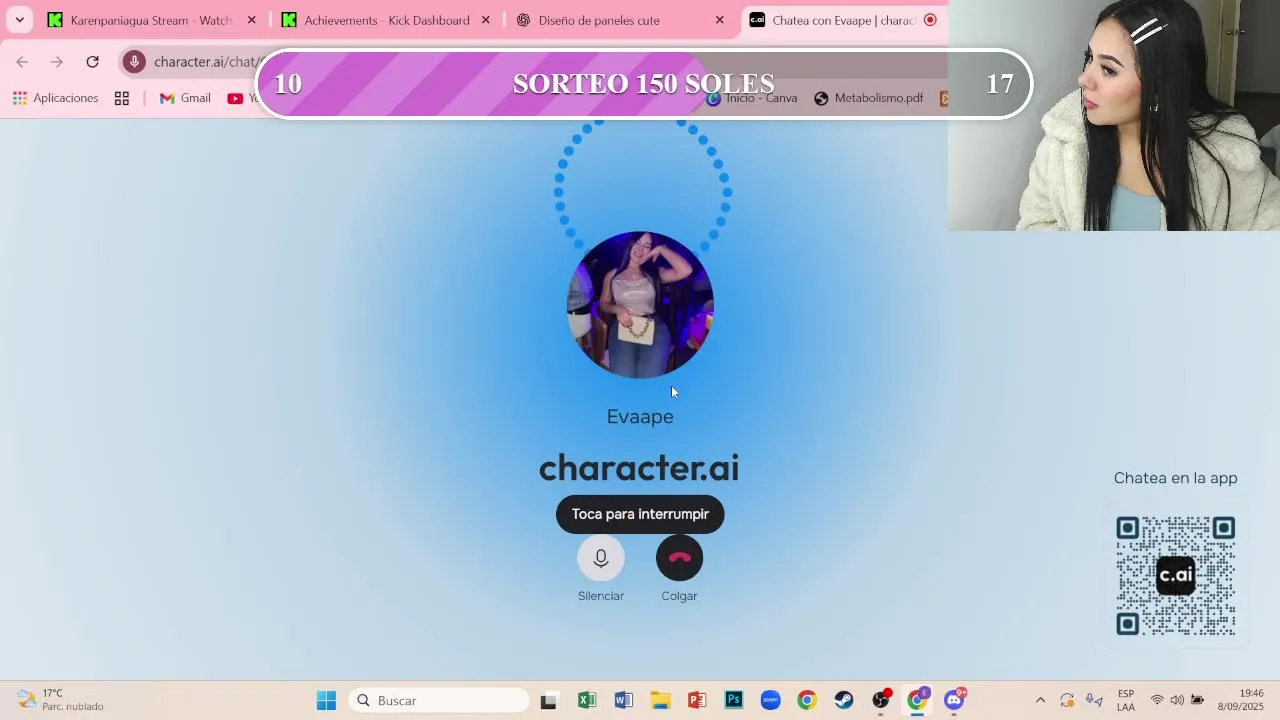
Task: Launch PowerPoint from the taskbar
Action: tap(697, 701)
